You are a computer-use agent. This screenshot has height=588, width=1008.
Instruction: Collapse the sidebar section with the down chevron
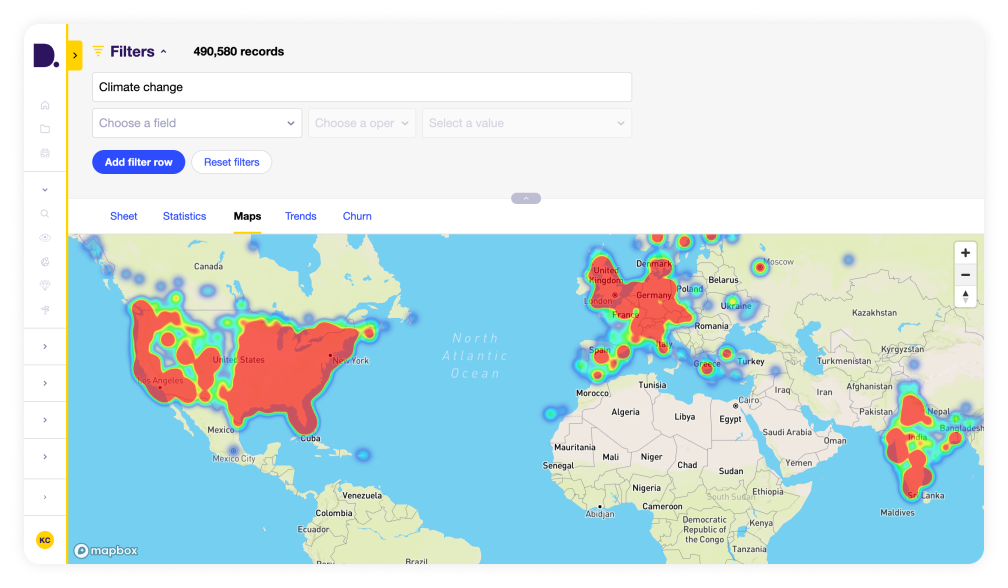[45, 190]
